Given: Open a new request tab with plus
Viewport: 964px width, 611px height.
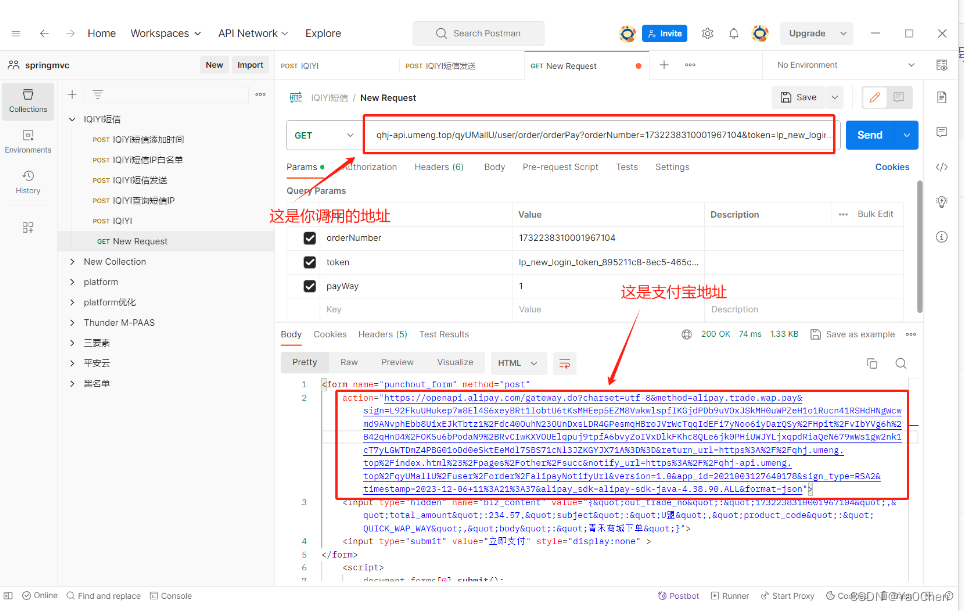Looking at the screenshot, I should click(664, 65).
